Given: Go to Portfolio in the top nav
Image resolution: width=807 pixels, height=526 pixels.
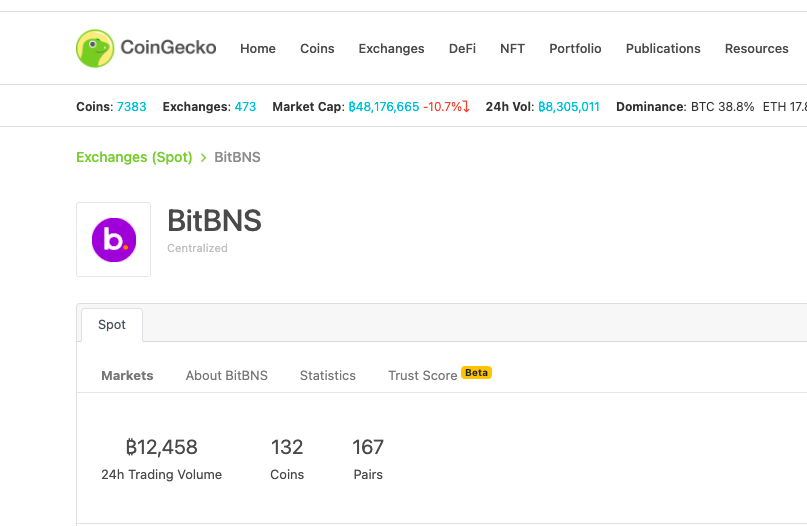Looking at the screenshot, I should [x=575, y=48].
